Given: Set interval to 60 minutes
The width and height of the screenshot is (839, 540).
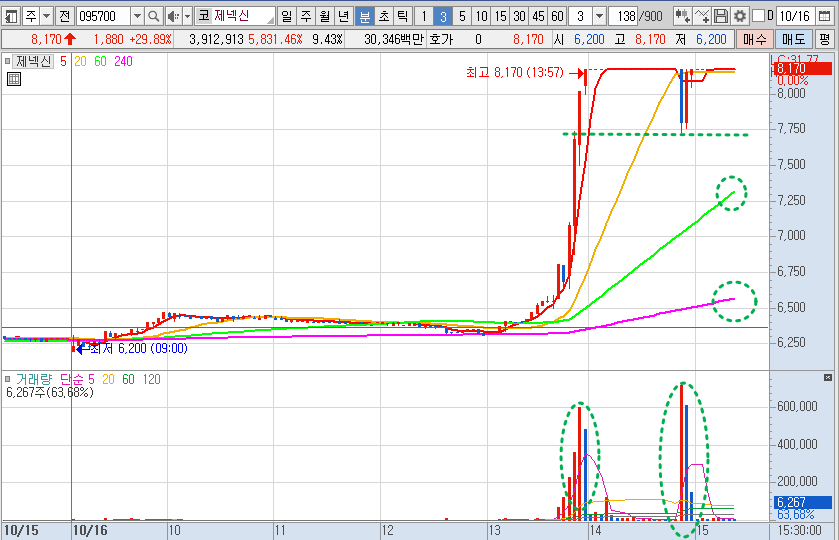Looking at the screenshot, I should tap(558, 16).
